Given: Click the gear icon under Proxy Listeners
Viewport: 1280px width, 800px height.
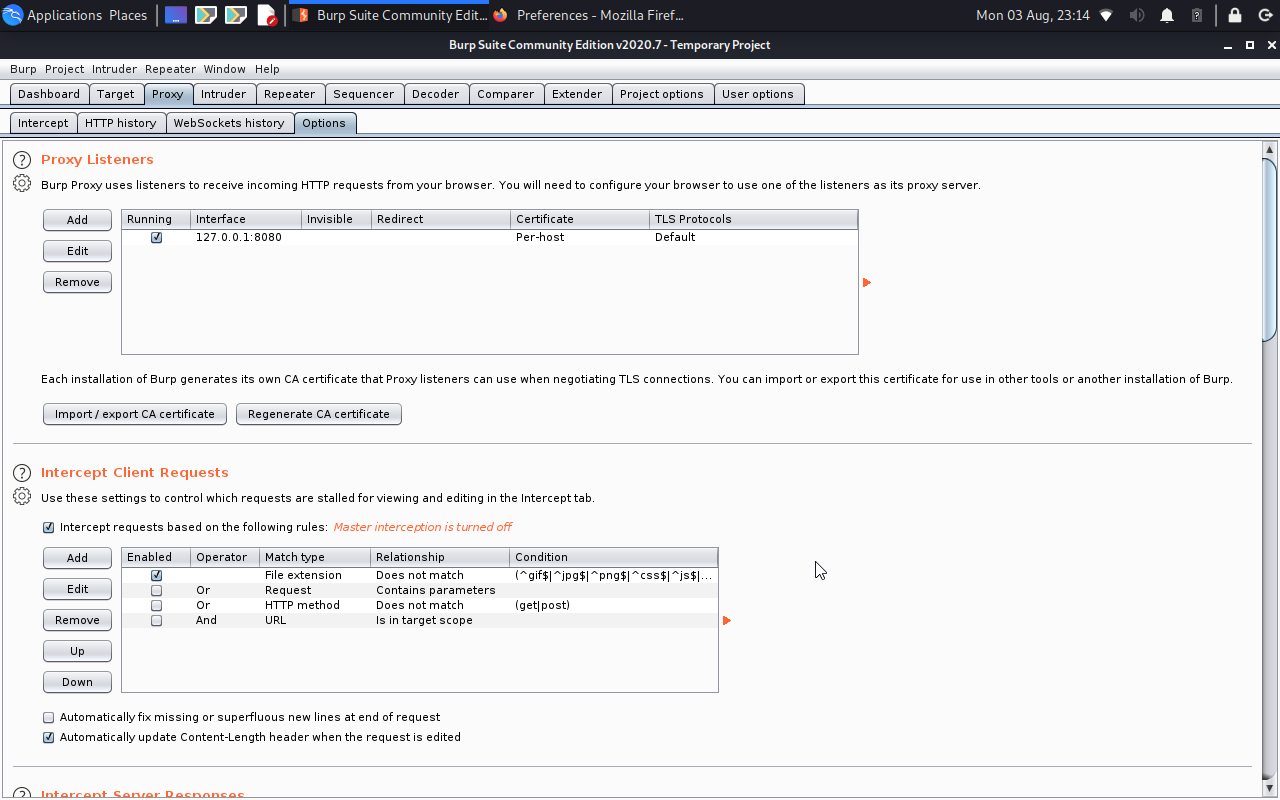Looking at the screenshot, I should tap(21, 183).
